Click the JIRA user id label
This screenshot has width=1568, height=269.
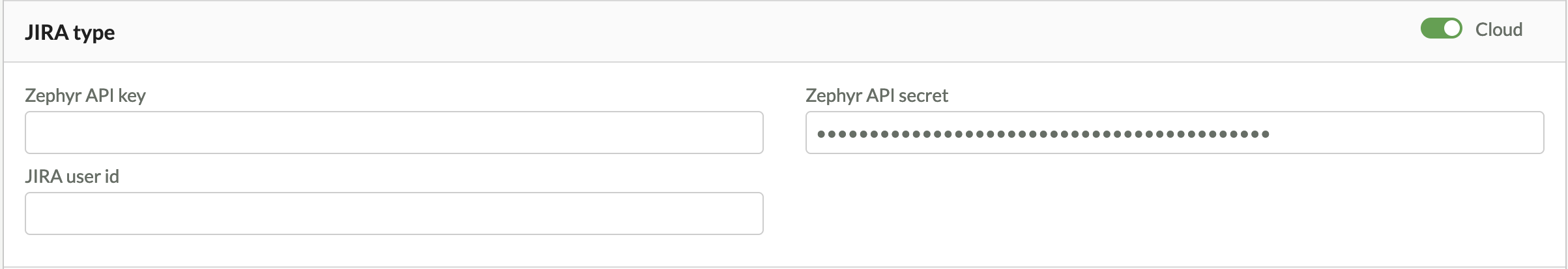(72, 176)
